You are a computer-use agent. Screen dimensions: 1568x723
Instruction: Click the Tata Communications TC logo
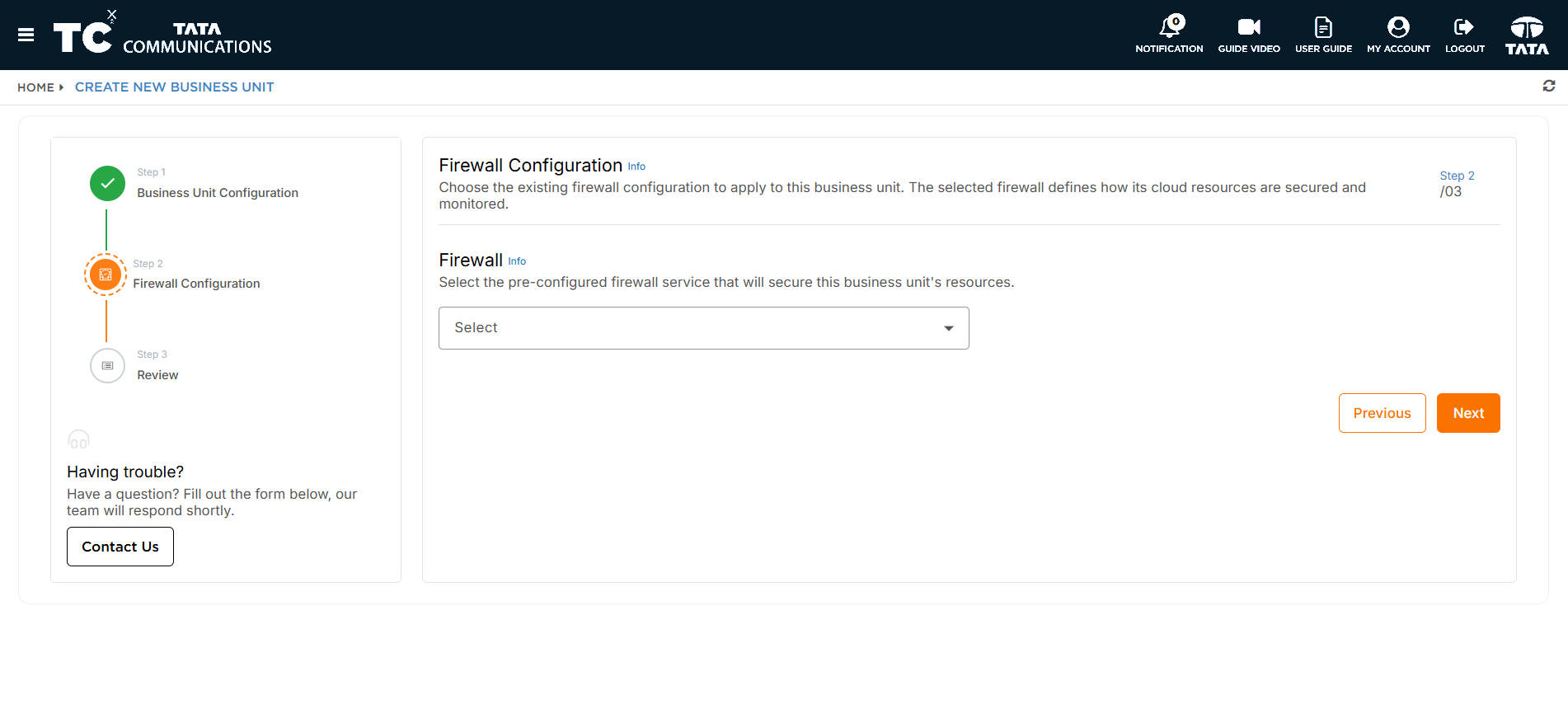click(162, 35)
